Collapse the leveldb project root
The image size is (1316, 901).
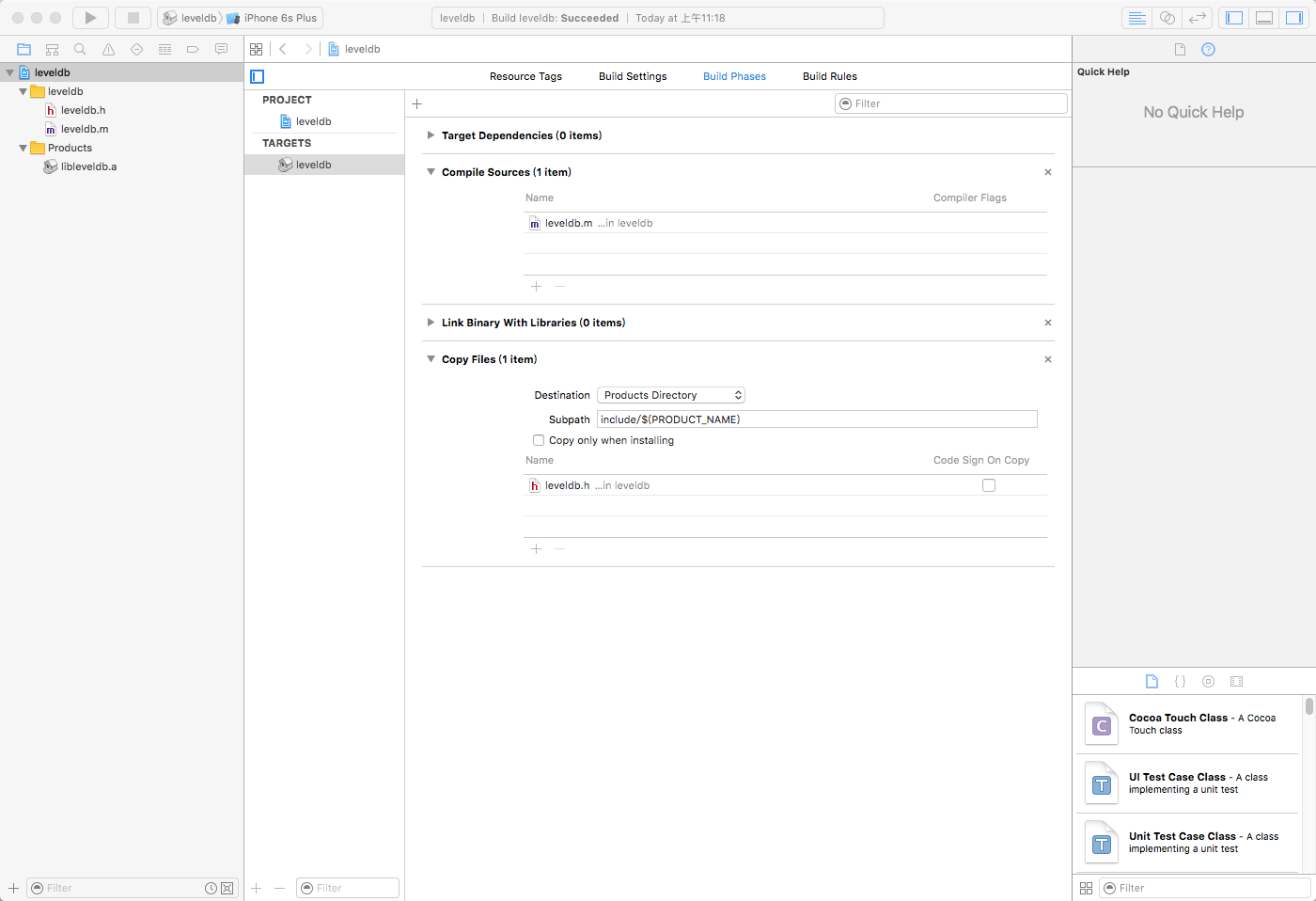tap(9, 72)
